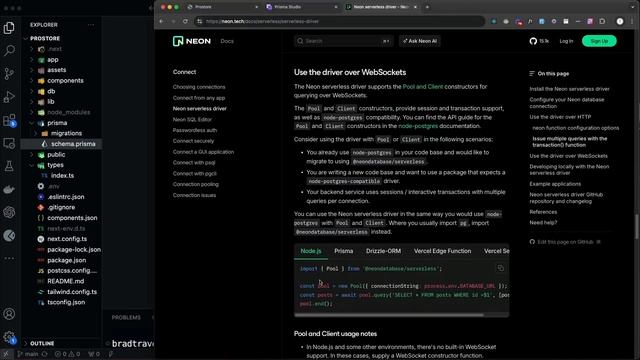Click Edit this page on GitHub

(x=565, y=242)
